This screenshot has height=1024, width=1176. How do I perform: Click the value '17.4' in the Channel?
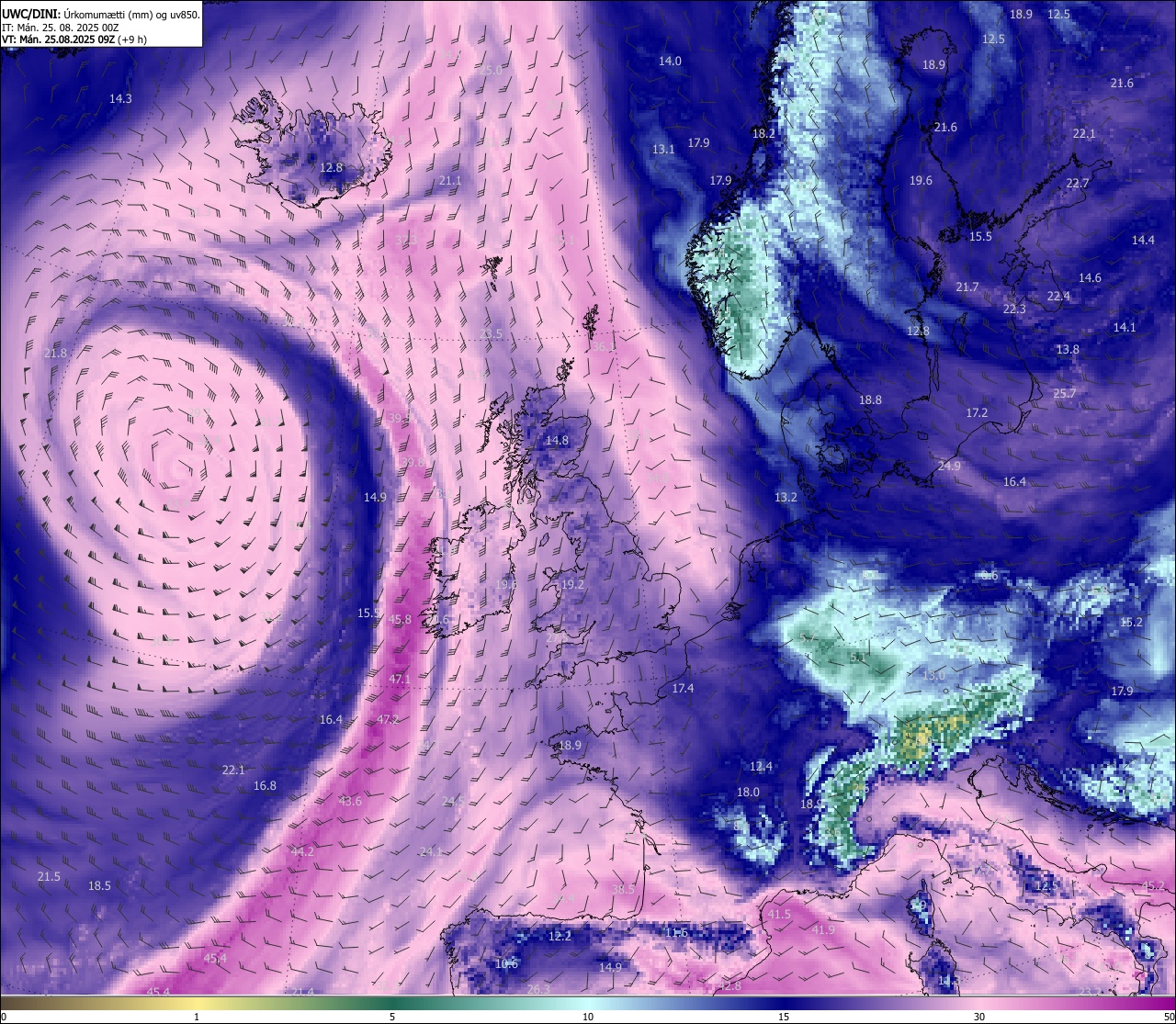[x=683, y=689]
